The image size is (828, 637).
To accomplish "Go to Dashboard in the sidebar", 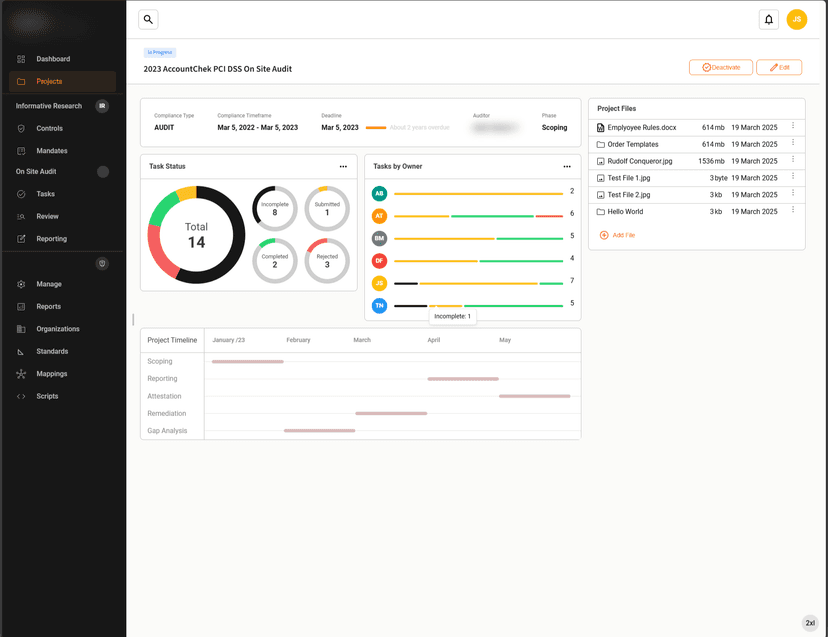I will pos(53,60).
